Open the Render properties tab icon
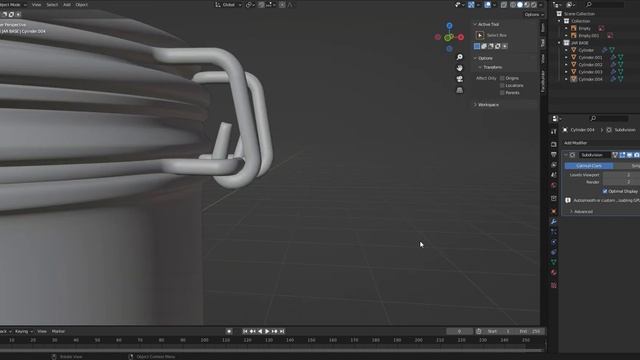The height and width of the screenshot is (360, 640). 553,144
